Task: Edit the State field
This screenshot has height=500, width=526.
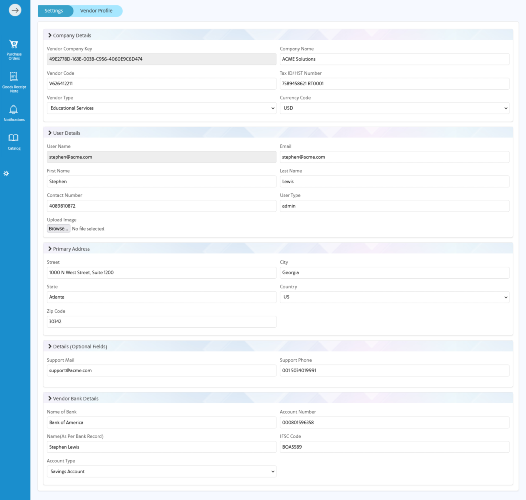Action: (x=162, y=297)
